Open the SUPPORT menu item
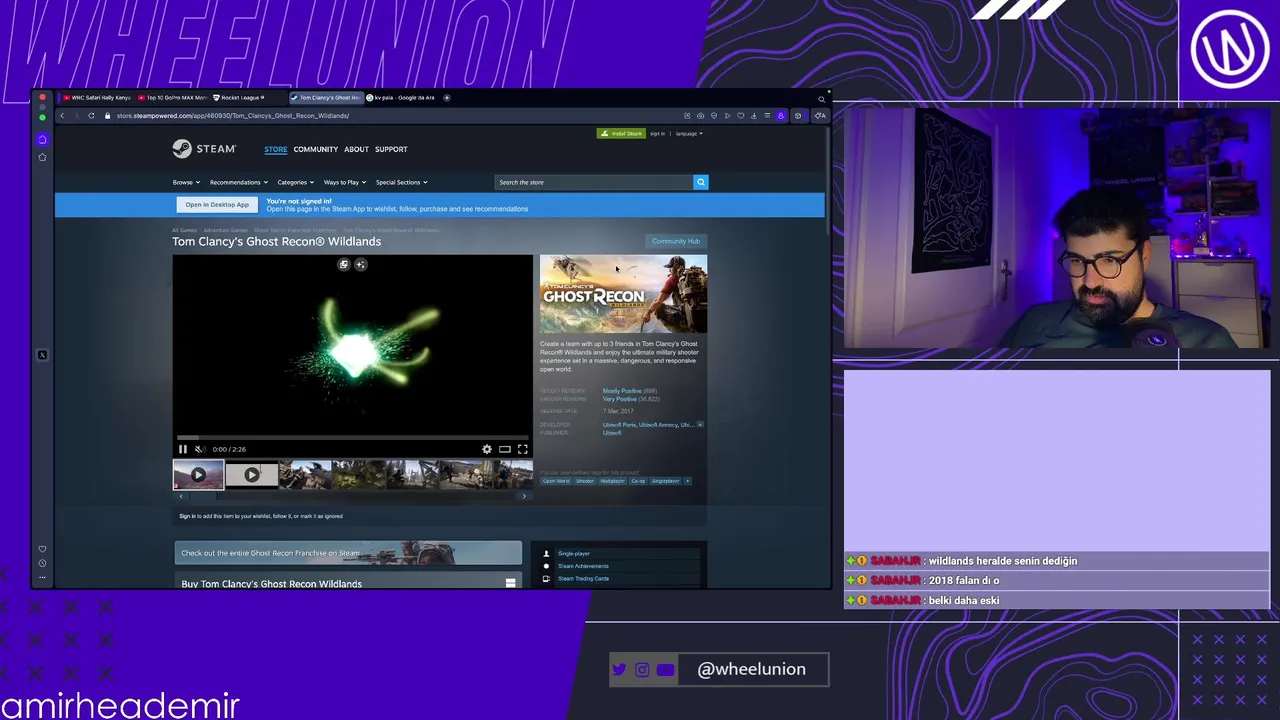The height and width of the screenshot is (720, 1280). click(x=391, y=149)
